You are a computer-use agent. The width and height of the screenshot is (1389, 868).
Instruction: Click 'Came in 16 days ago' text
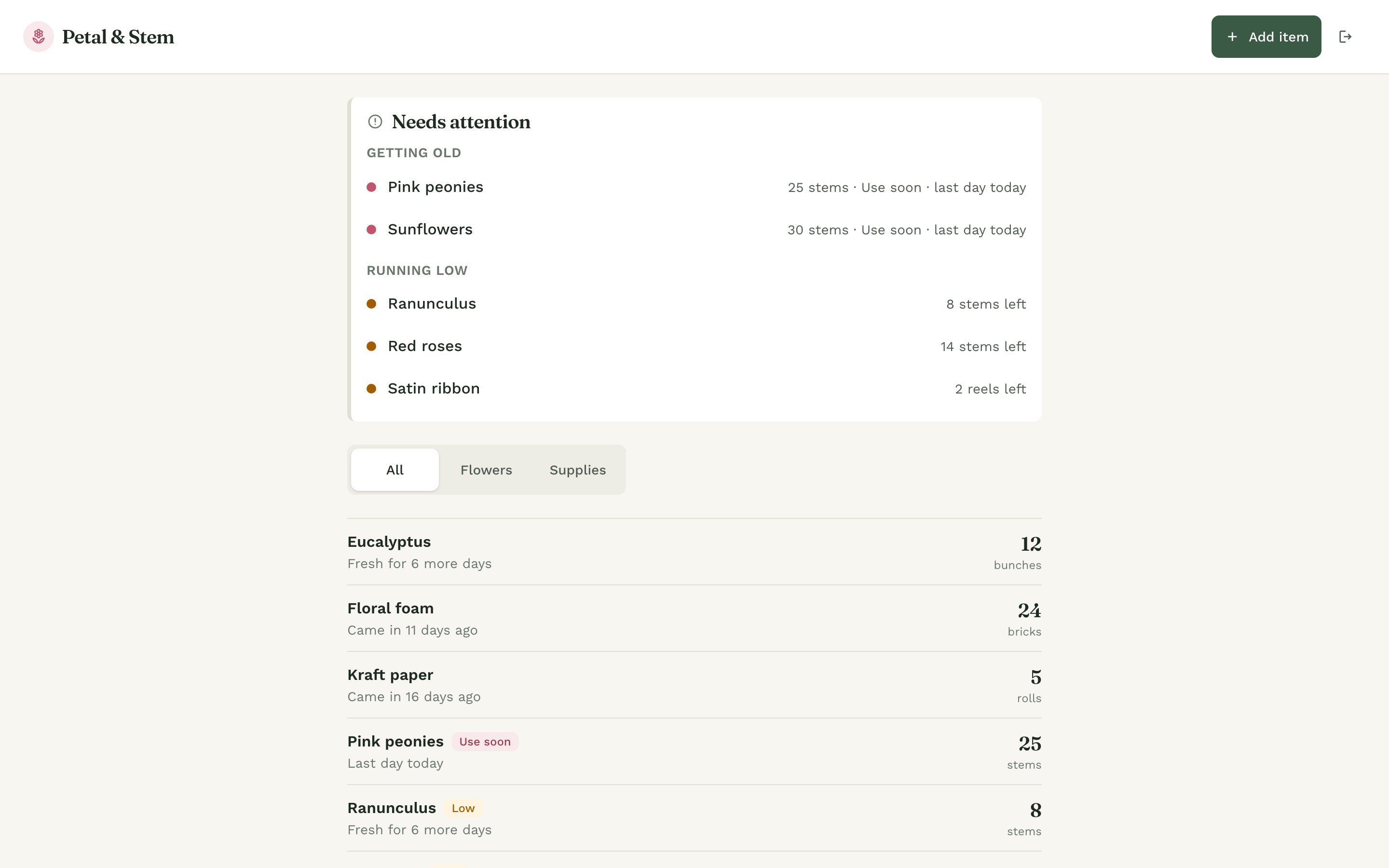click(x=414, y=697)
